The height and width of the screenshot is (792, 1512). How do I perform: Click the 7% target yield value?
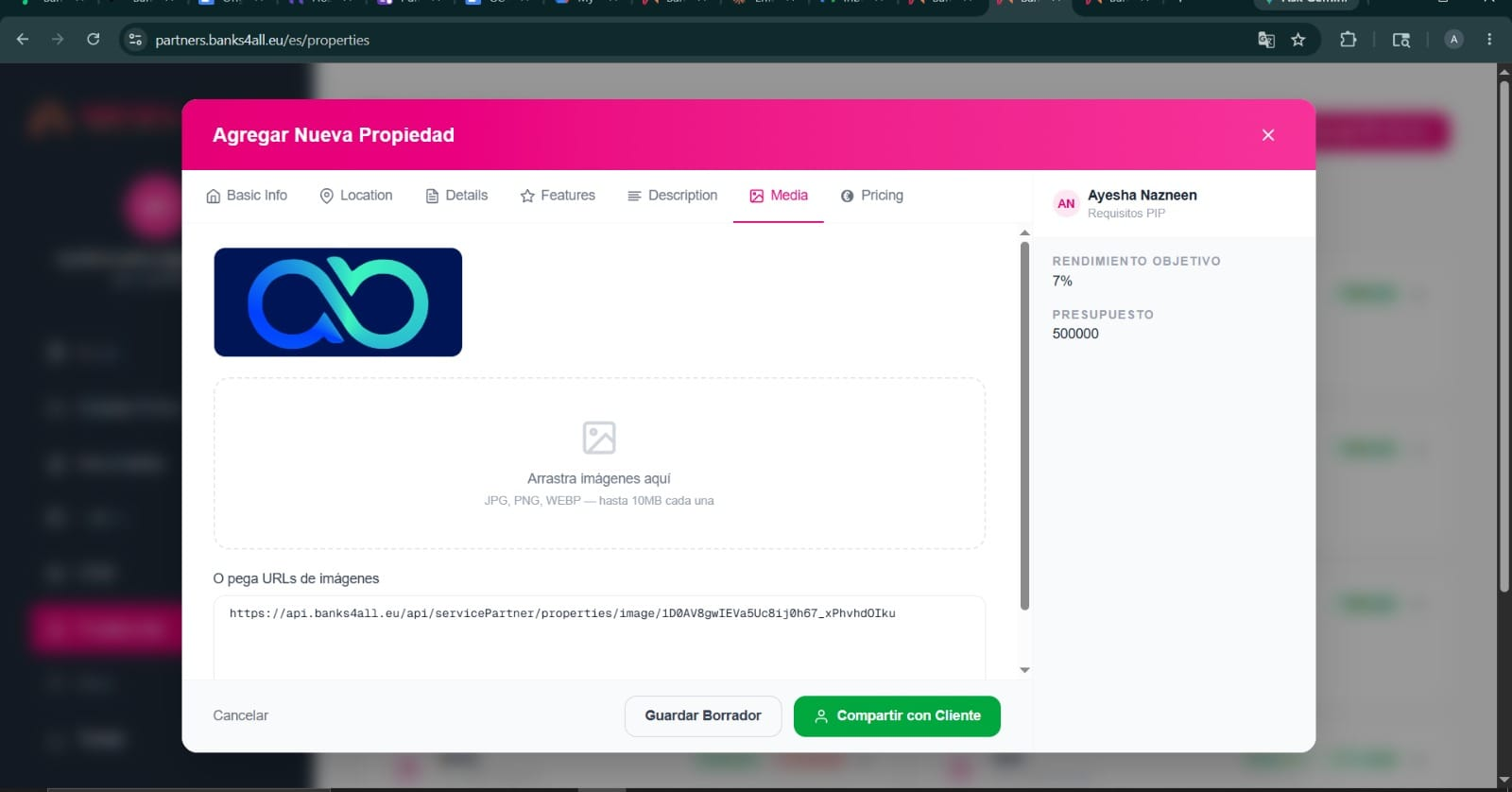coord(1062,281)
